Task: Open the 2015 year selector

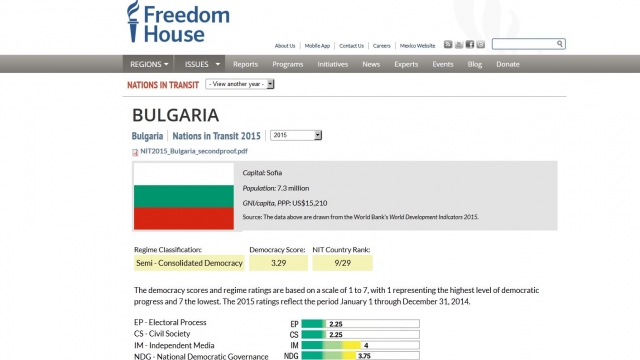Action: pyautogui.click(x=296, y=135)
